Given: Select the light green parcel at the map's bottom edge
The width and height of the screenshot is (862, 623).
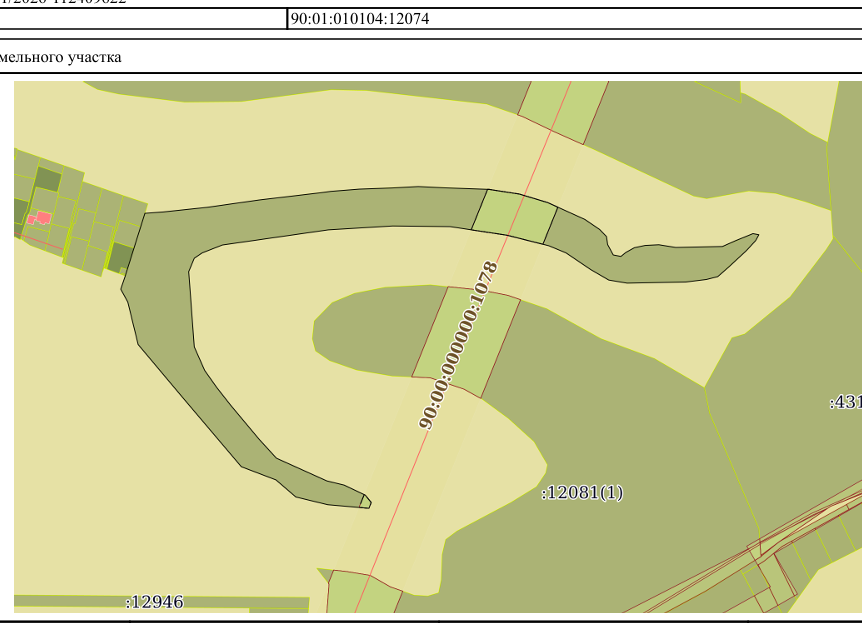Looking at the screenshot, I should click(364, 593).
